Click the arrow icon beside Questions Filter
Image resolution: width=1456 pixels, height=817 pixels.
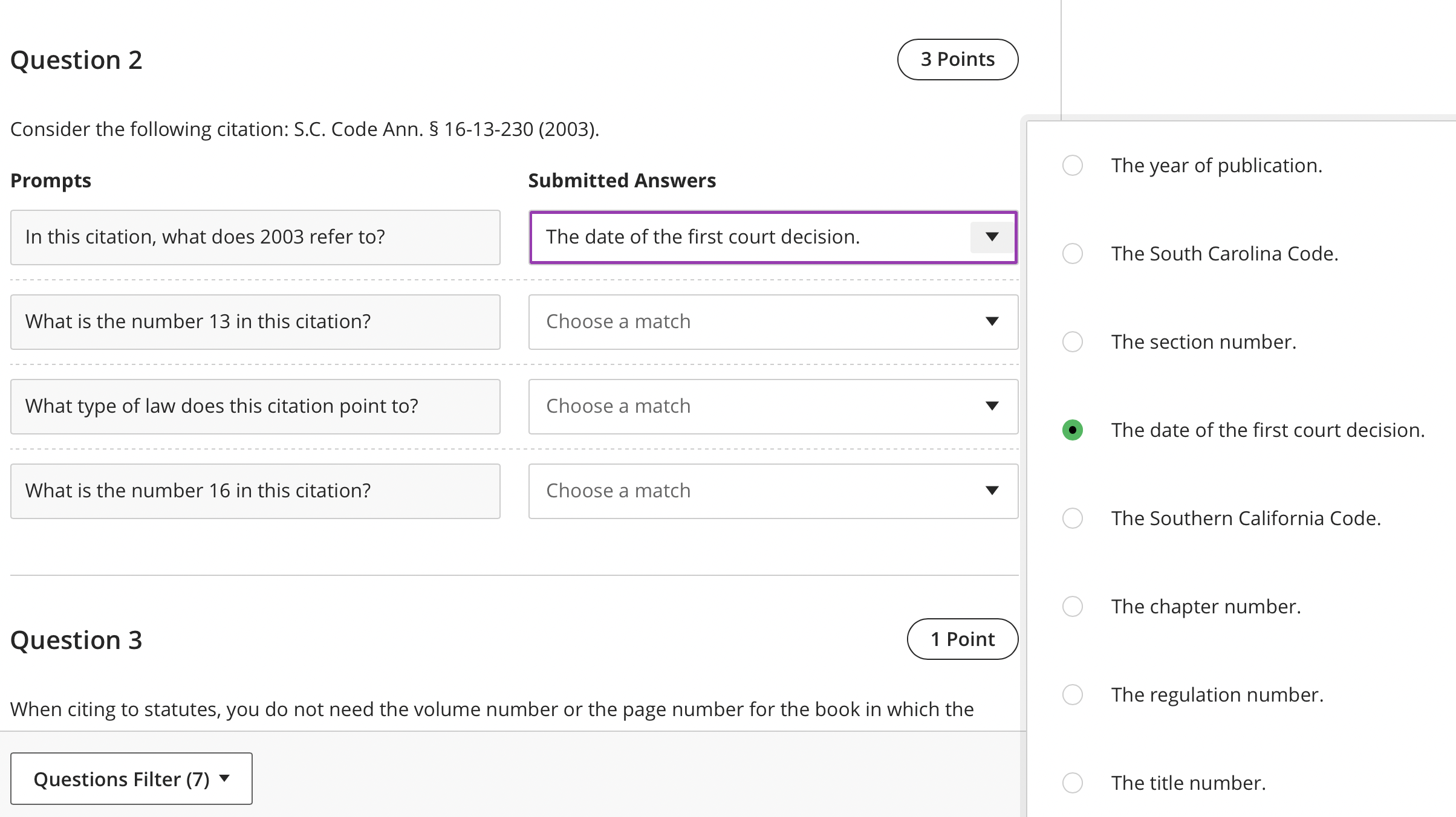click(225, 778)
